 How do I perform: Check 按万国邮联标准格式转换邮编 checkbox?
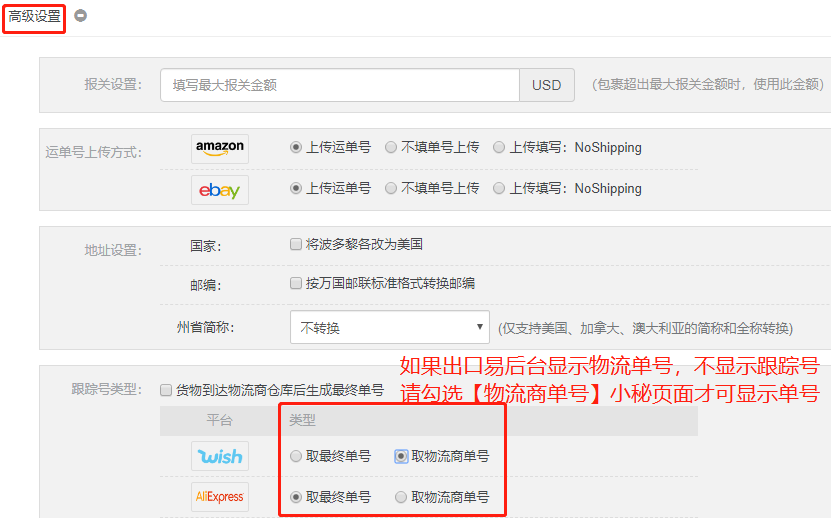pos(296,283)
